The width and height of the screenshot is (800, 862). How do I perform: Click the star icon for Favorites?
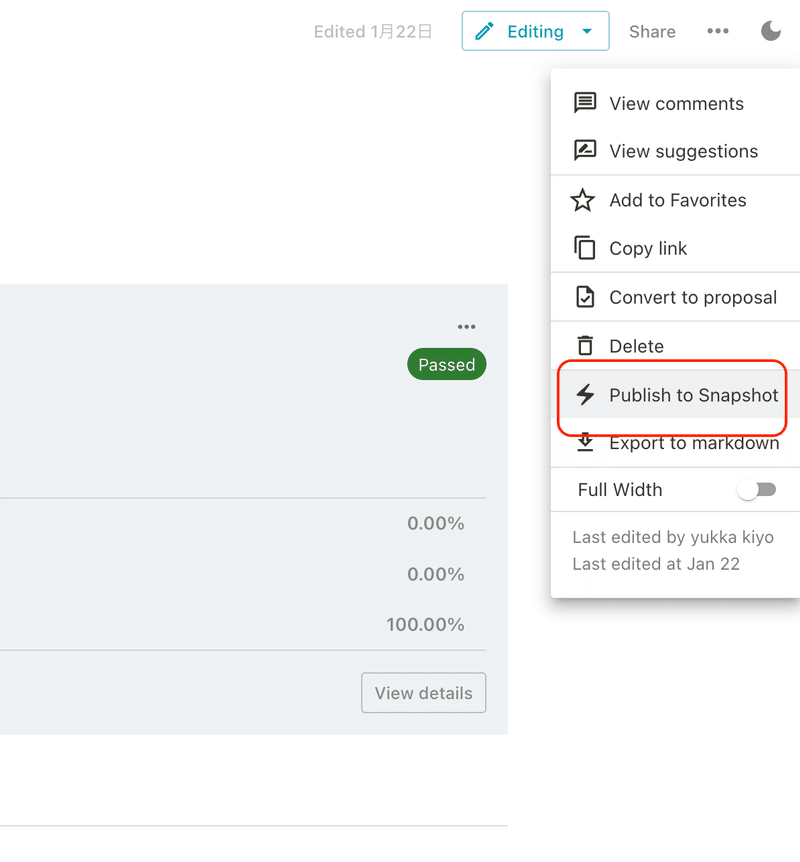coord(583,200)
